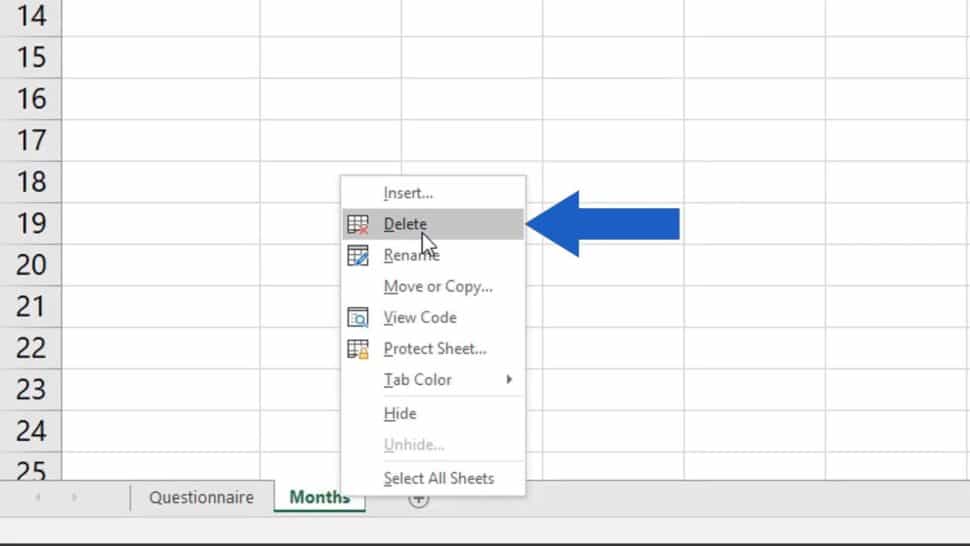This screenshot has height=546, width=970.
Task: Click the Rename sheet pencil icon
Action: (358, 255)
